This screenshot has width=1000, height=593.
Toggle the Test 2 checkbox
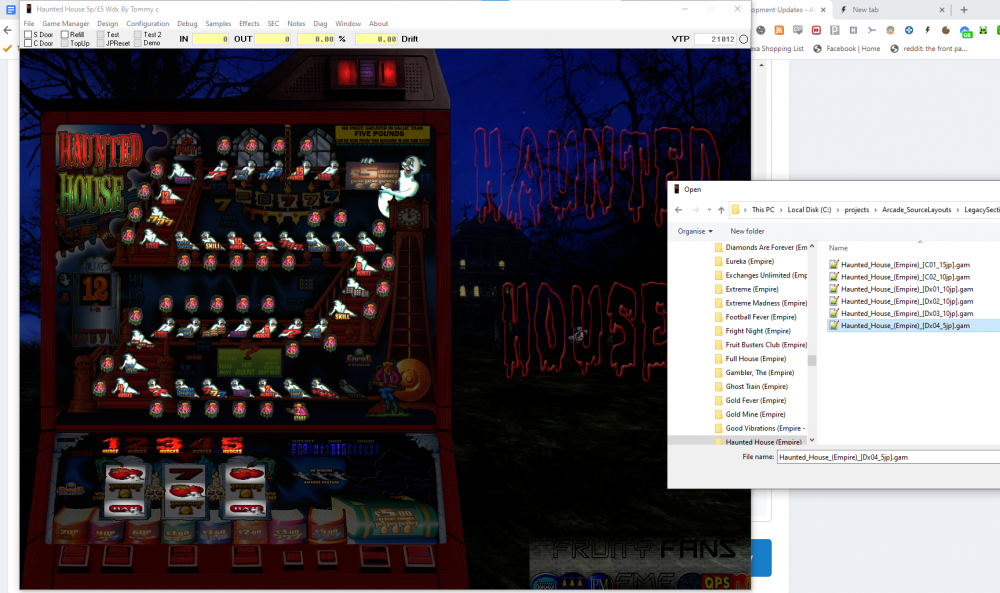138,34
